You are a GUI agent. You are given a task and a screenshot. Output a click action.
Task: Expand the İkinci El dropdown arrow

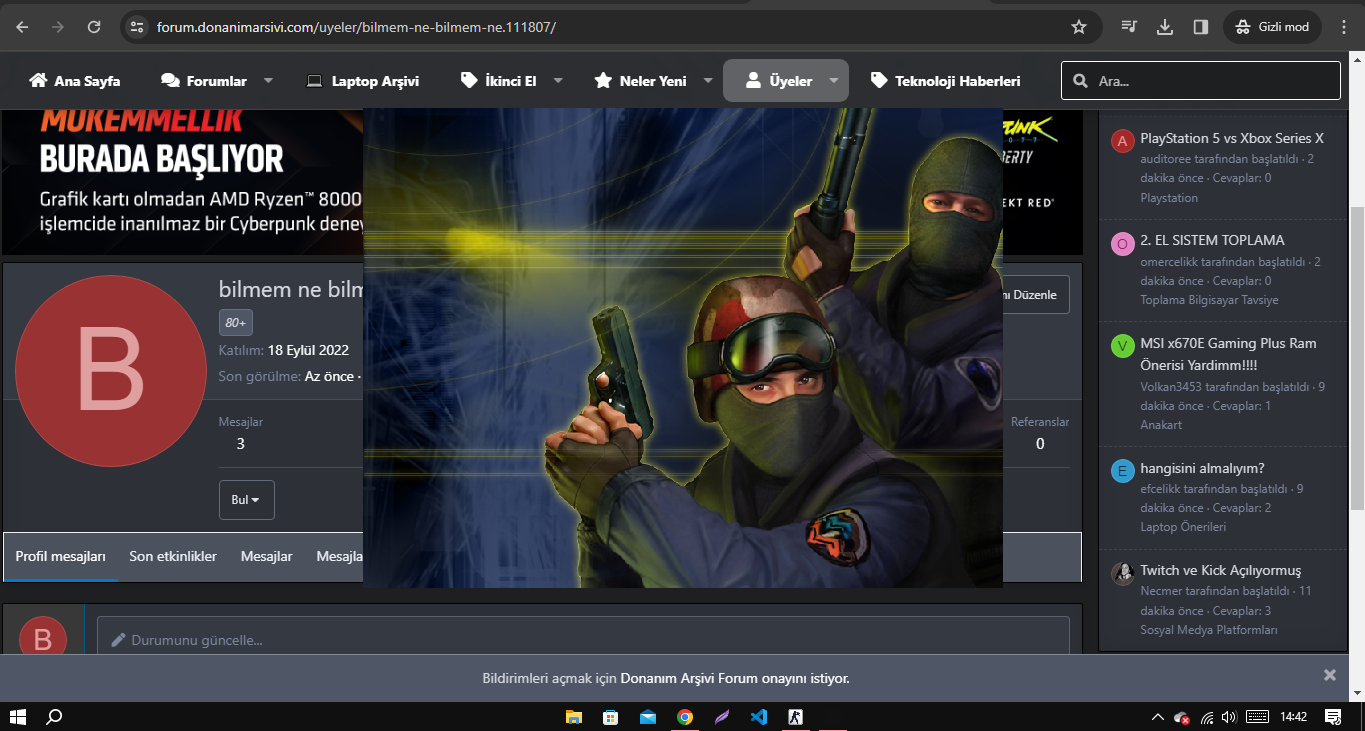pos(558,81)
